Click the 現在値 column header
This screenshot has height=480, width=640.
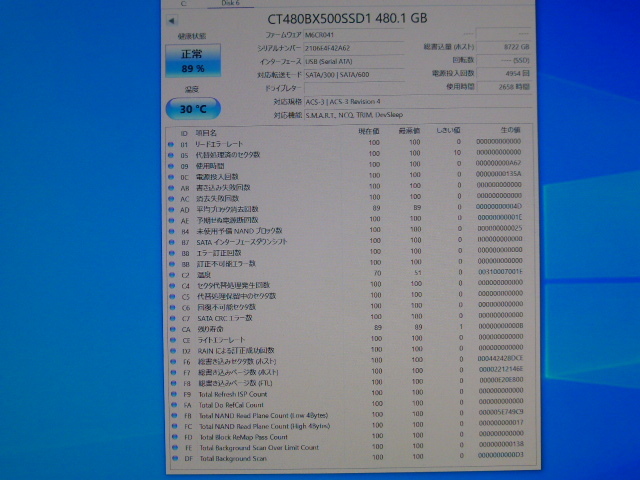point(369,131)
